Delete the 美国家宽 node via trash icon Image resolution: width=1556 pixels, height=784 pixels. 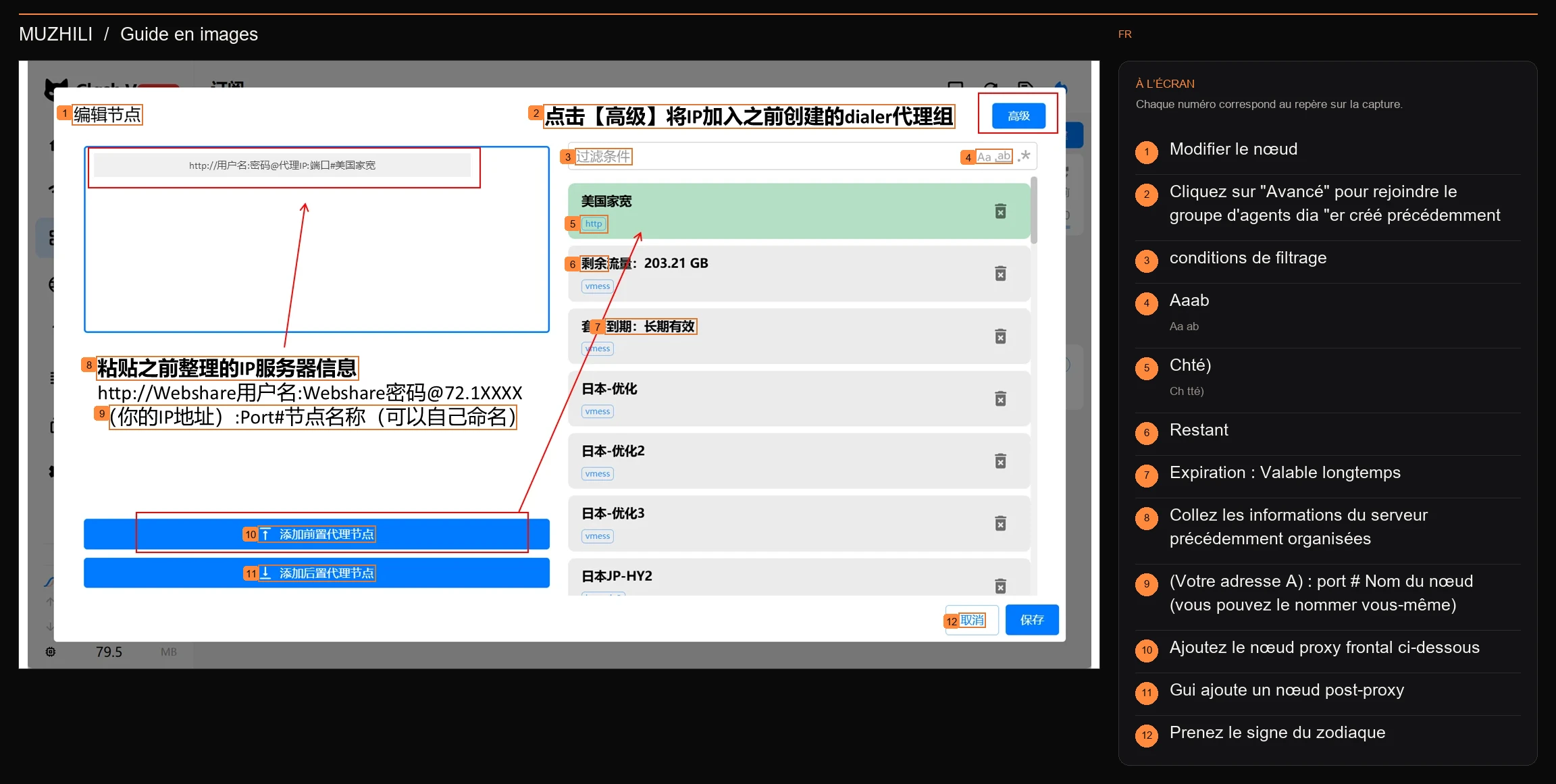pyautogui.click(x=1000, y=211)
